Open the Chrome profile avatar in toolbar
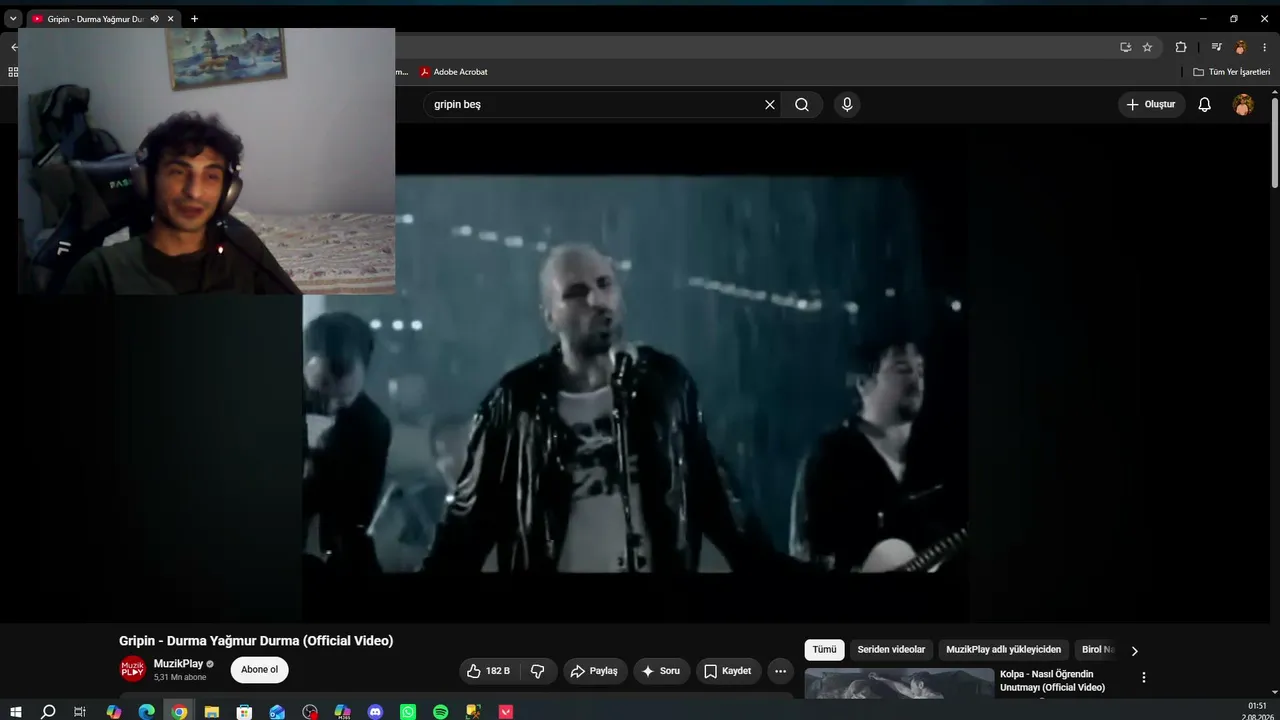Image resolution: width=1280 pixels, height=720 pixels. (1241, 47)
